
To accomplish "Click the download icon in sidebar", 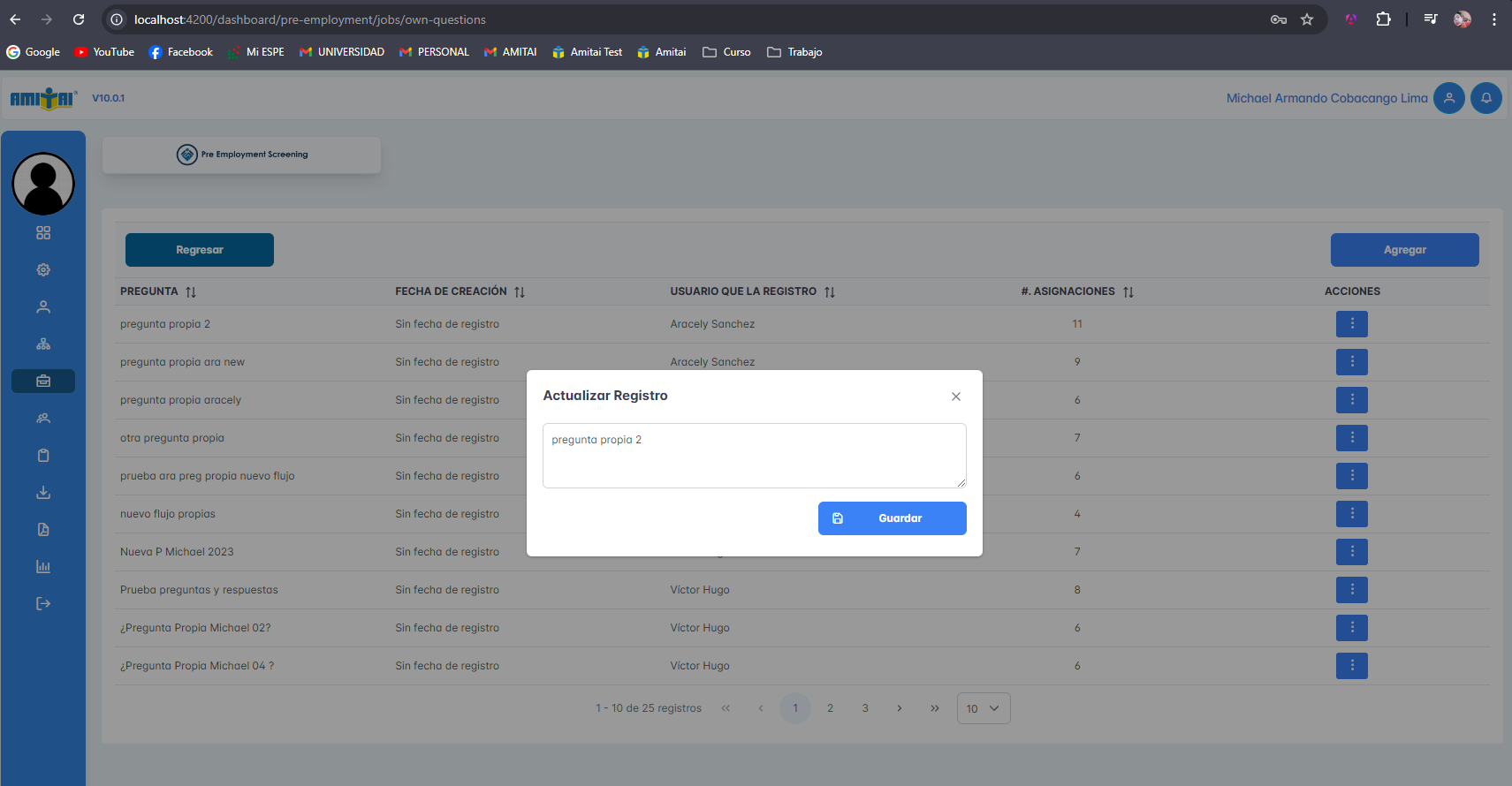I will point(43,493).
